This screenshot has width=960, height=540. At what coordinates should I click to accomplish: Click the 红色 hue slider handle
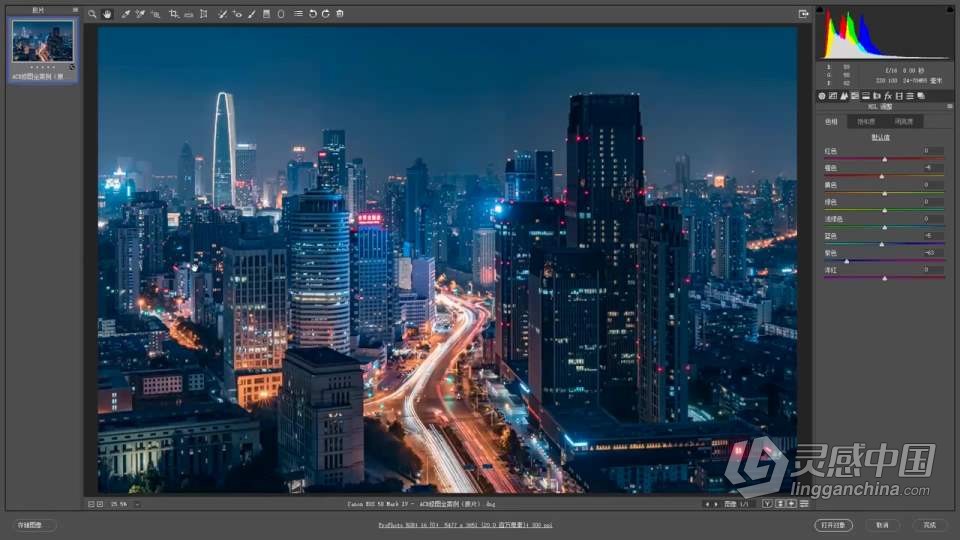[885, 159]
